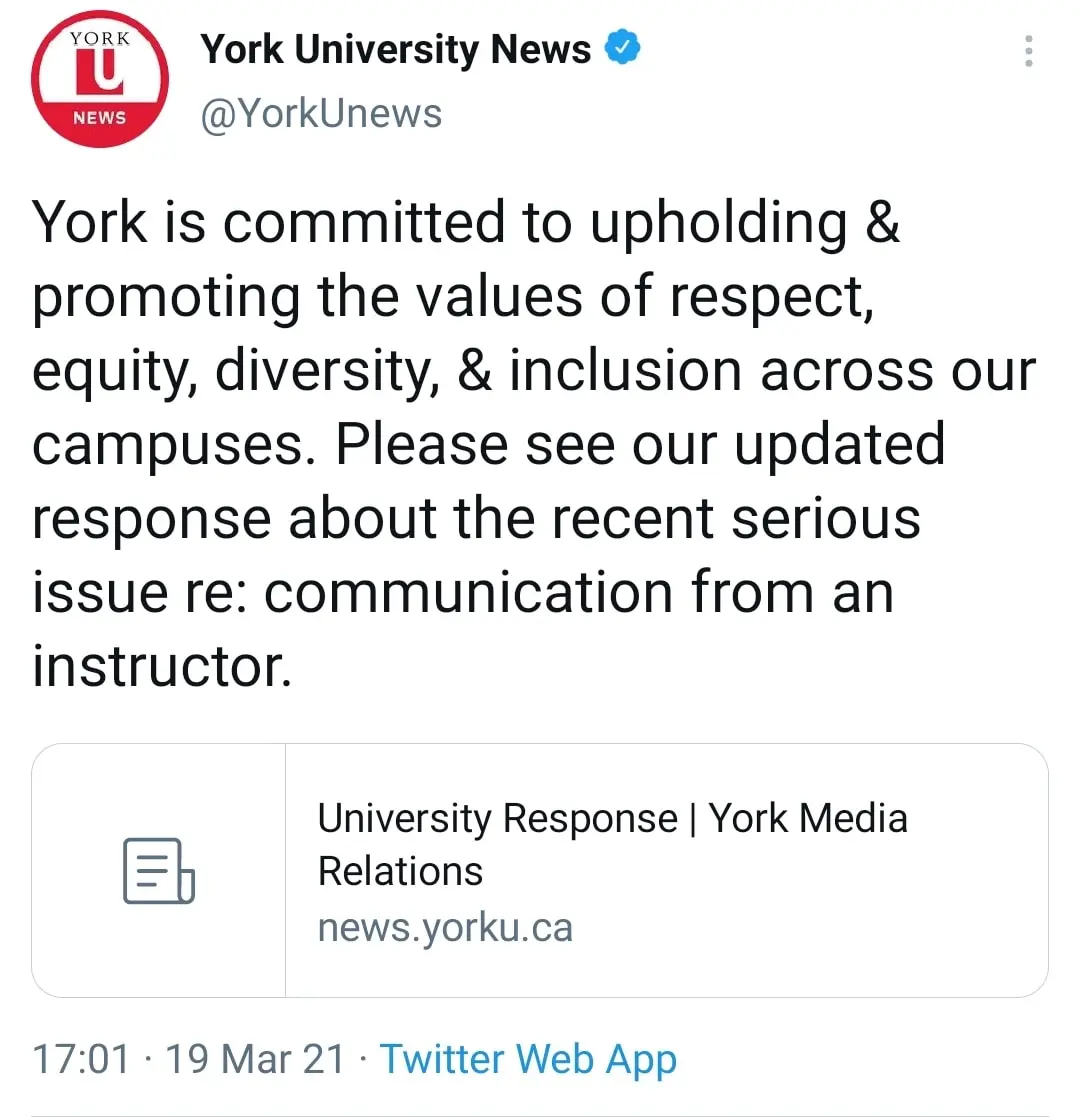Click the document icon in link card
The width and height of the screenshot is (1080, 1117).
click(x=158, y=871)
